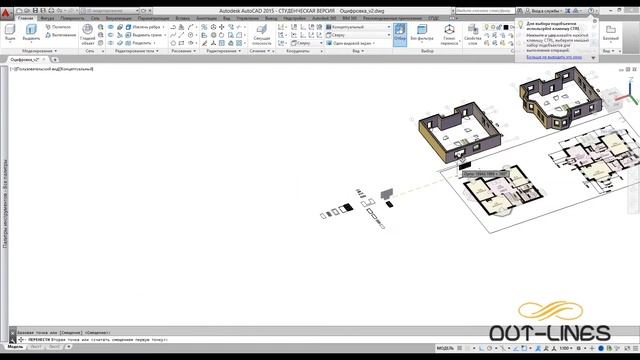Click the solid Subtract icon

[111, 35]
